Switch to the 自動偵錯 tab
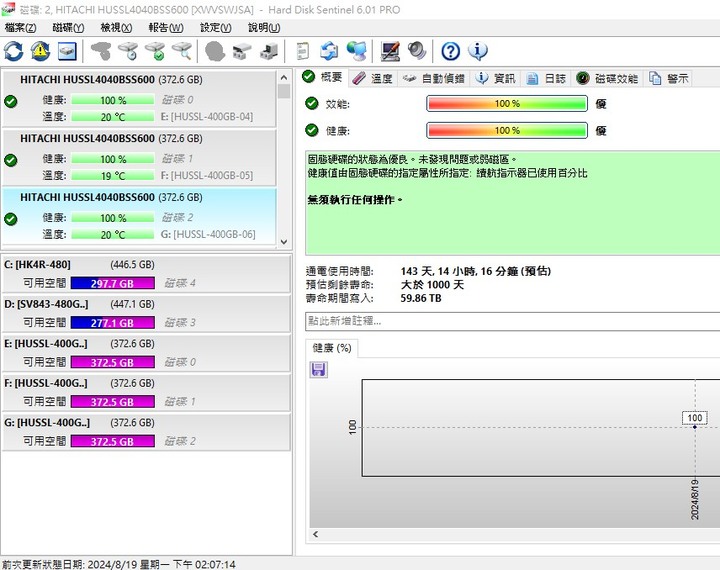The width and height of the screenshot is (720, 570). (434, 79)
